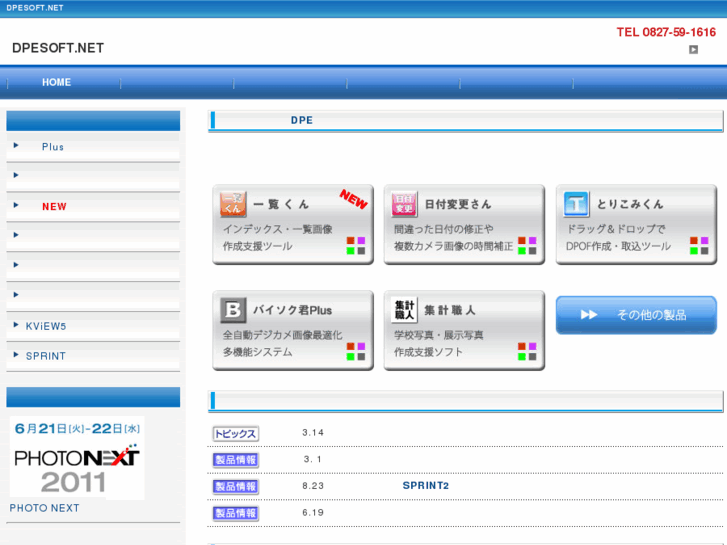Click the colored squares on 日付変更さん card
Viewport: 727px width, 545px height.
[527, 245]
